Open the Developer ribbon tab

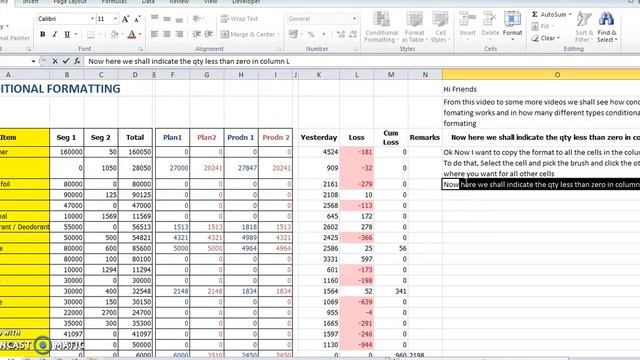[x=246, y=2]
